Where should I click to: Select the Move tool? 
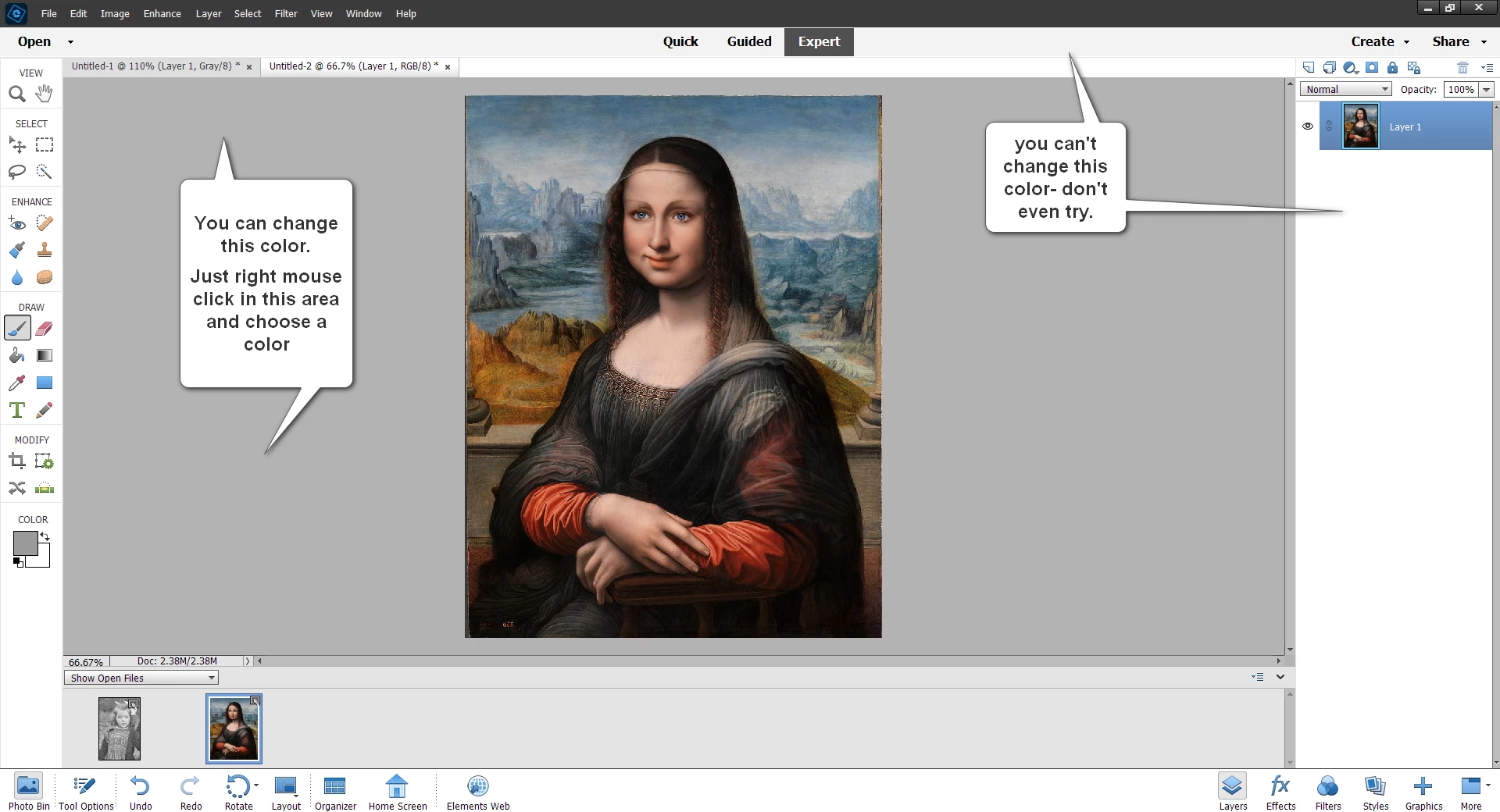[x=17, y=145]
